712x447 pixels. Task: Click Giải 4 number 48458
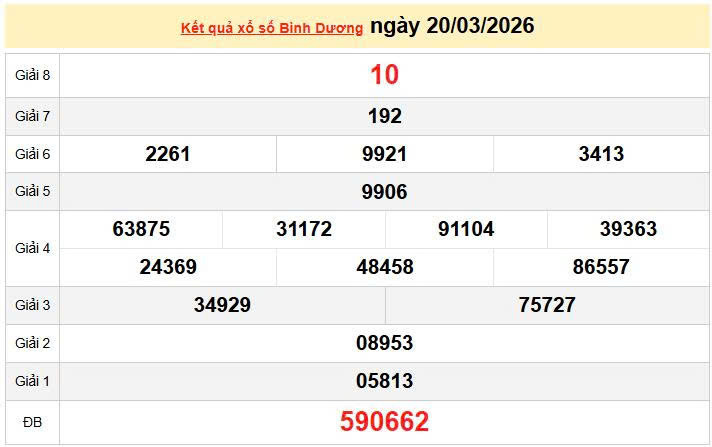pyautogui.click(x=385, y=267)
